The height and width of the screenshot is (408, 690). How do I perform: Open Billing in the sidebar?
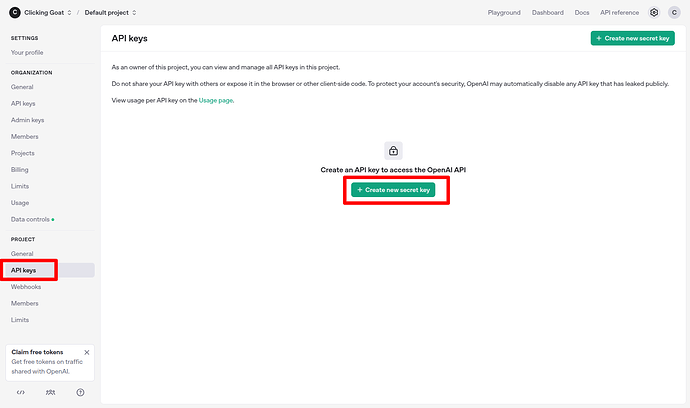[x=19, y=169]
